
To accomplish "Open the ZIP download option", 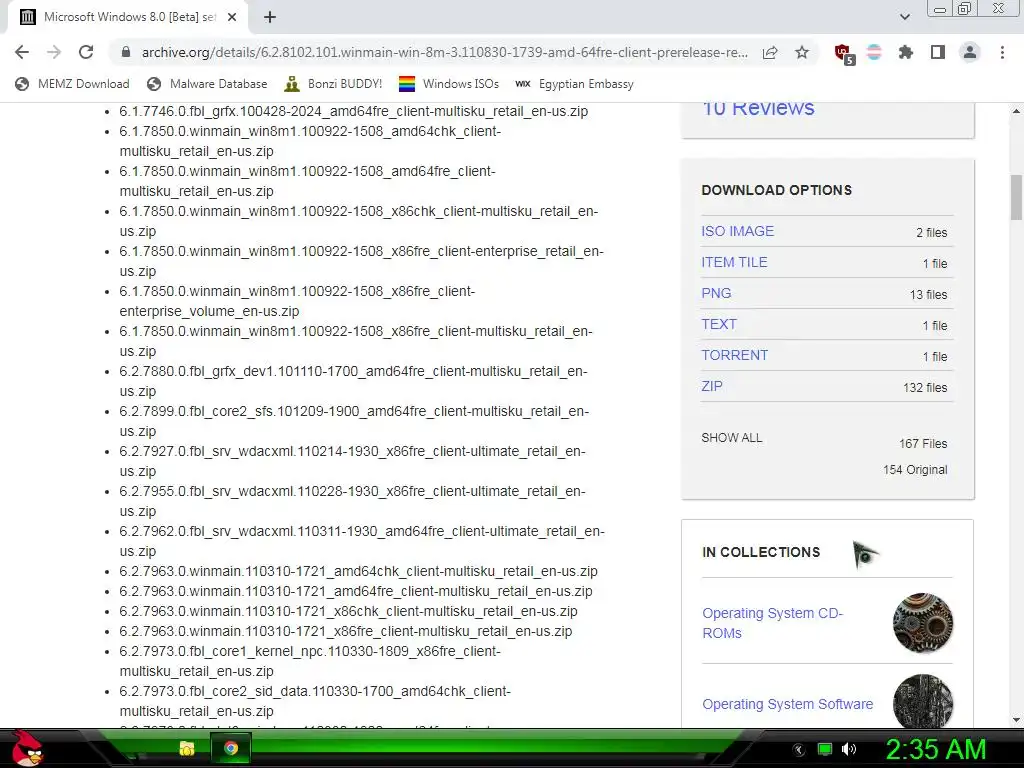I will click(712, 386).
